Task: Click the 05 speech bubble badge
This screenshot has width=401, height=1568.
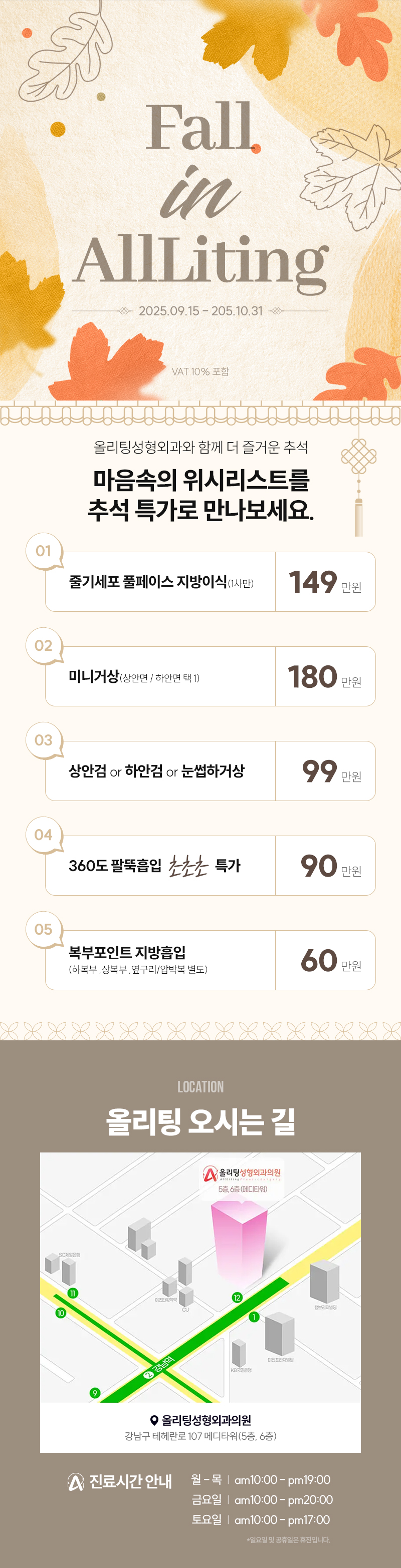Action: pyautogui.click(x=44, y=929)
